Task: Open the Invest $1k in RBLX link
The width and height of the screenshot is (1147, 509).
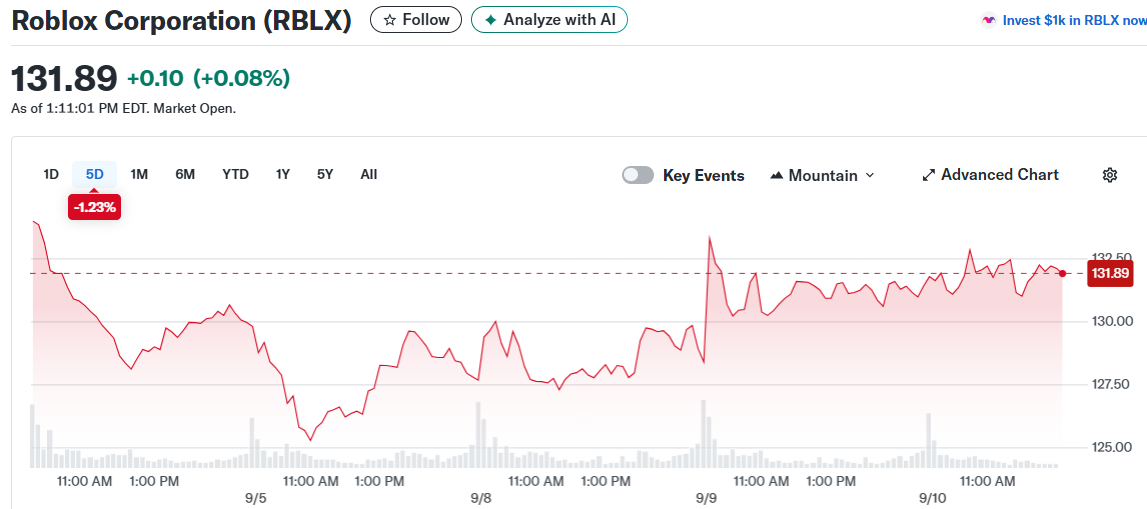Action: 1075,20
